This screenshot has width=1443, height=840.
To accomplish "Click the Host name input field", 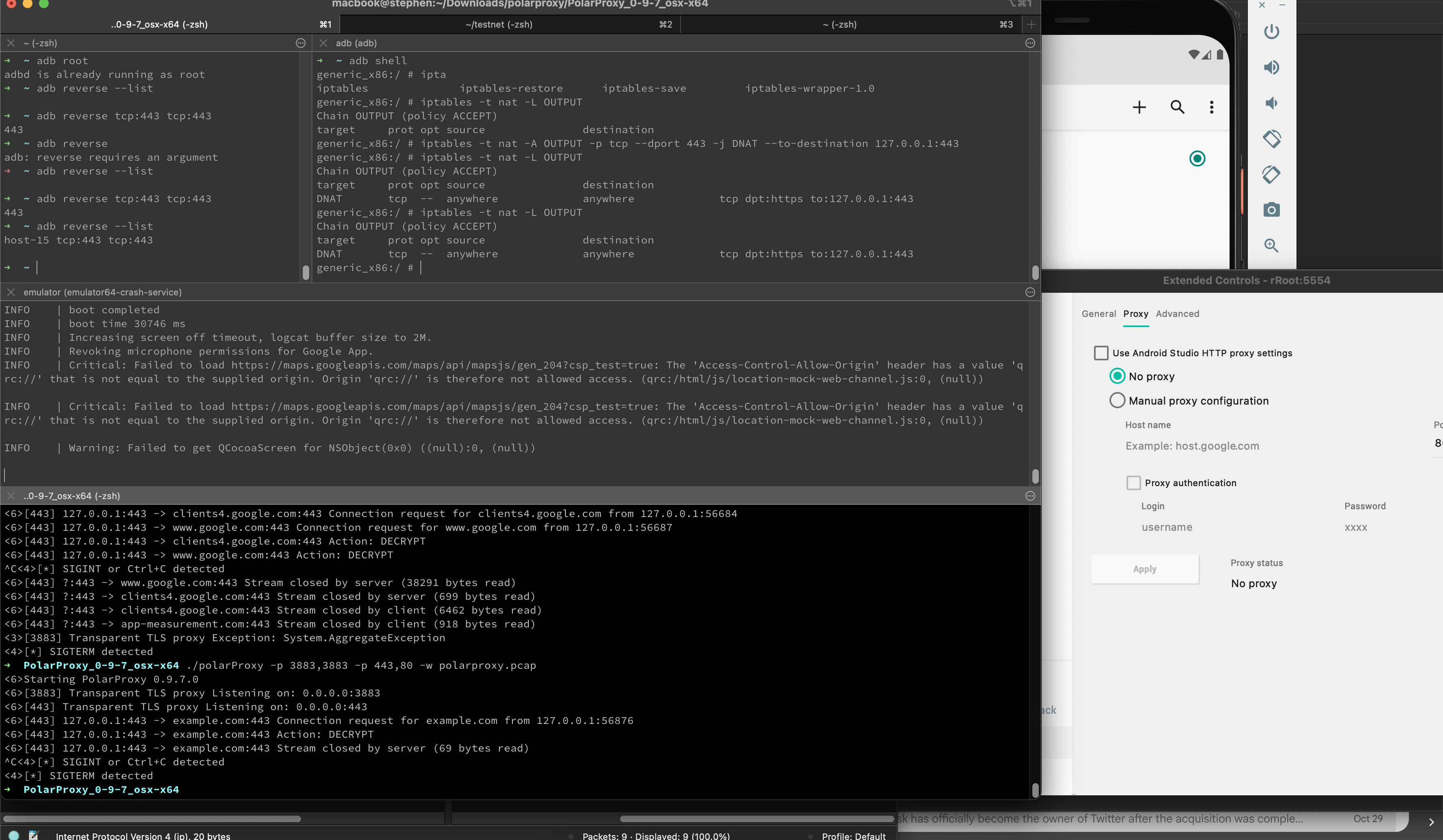I will click(1231, 446).
